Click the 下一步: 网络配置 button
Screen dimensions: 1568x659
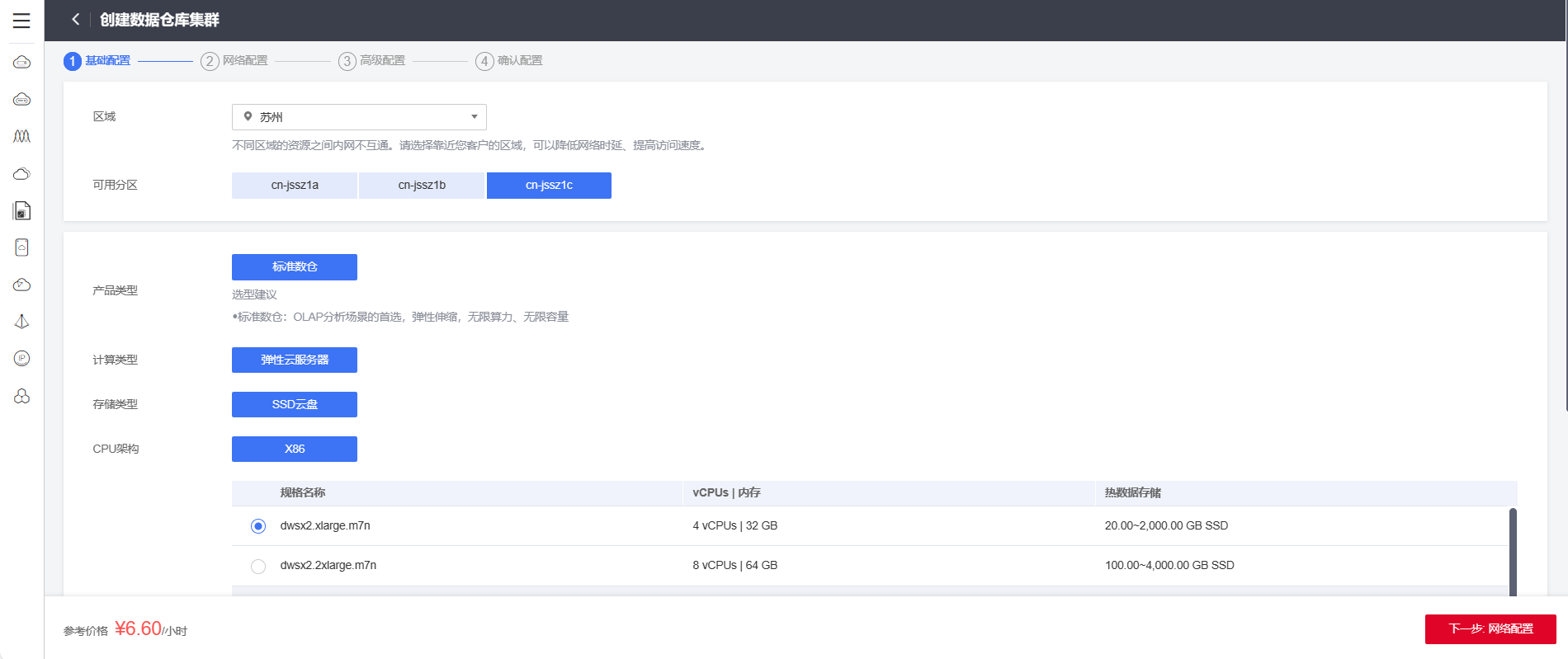click(1490, 628)
